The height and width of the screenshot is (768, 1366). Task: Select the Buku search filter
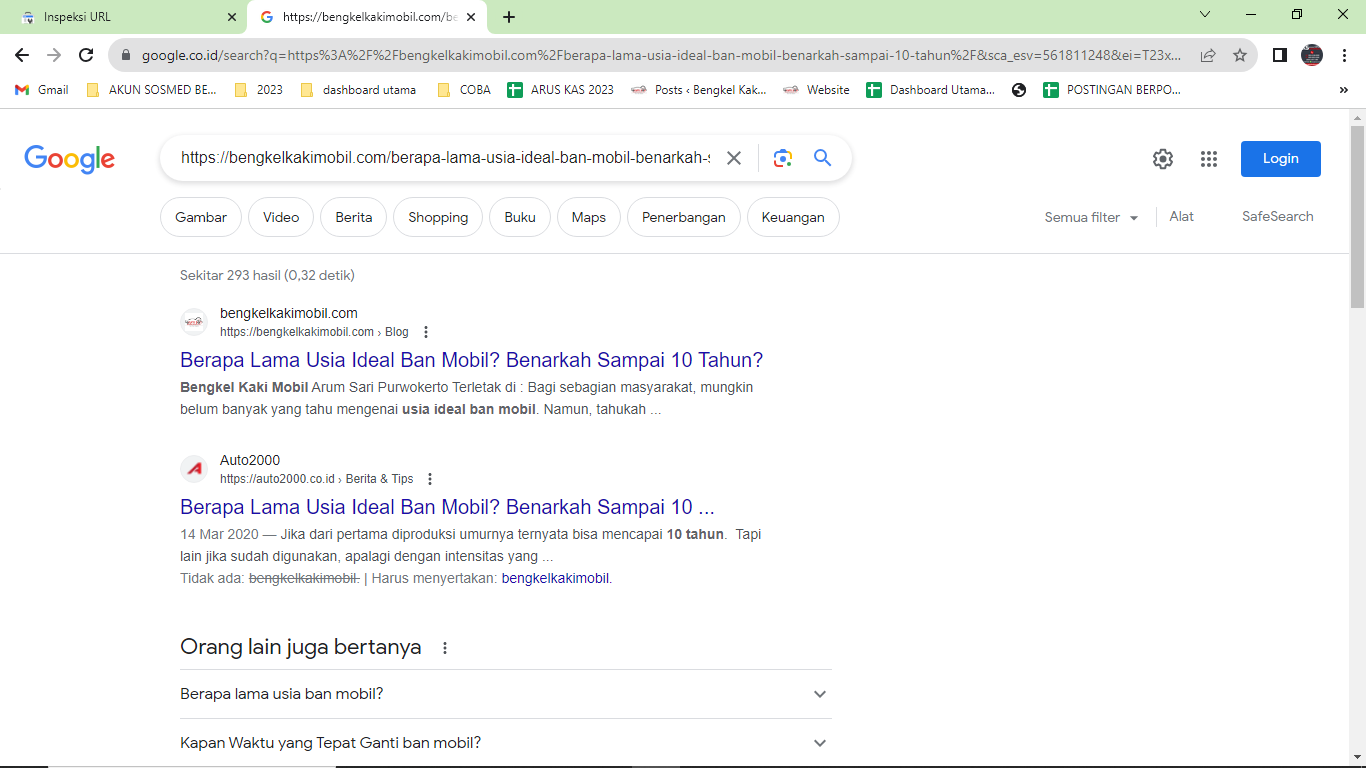(520, 217)
